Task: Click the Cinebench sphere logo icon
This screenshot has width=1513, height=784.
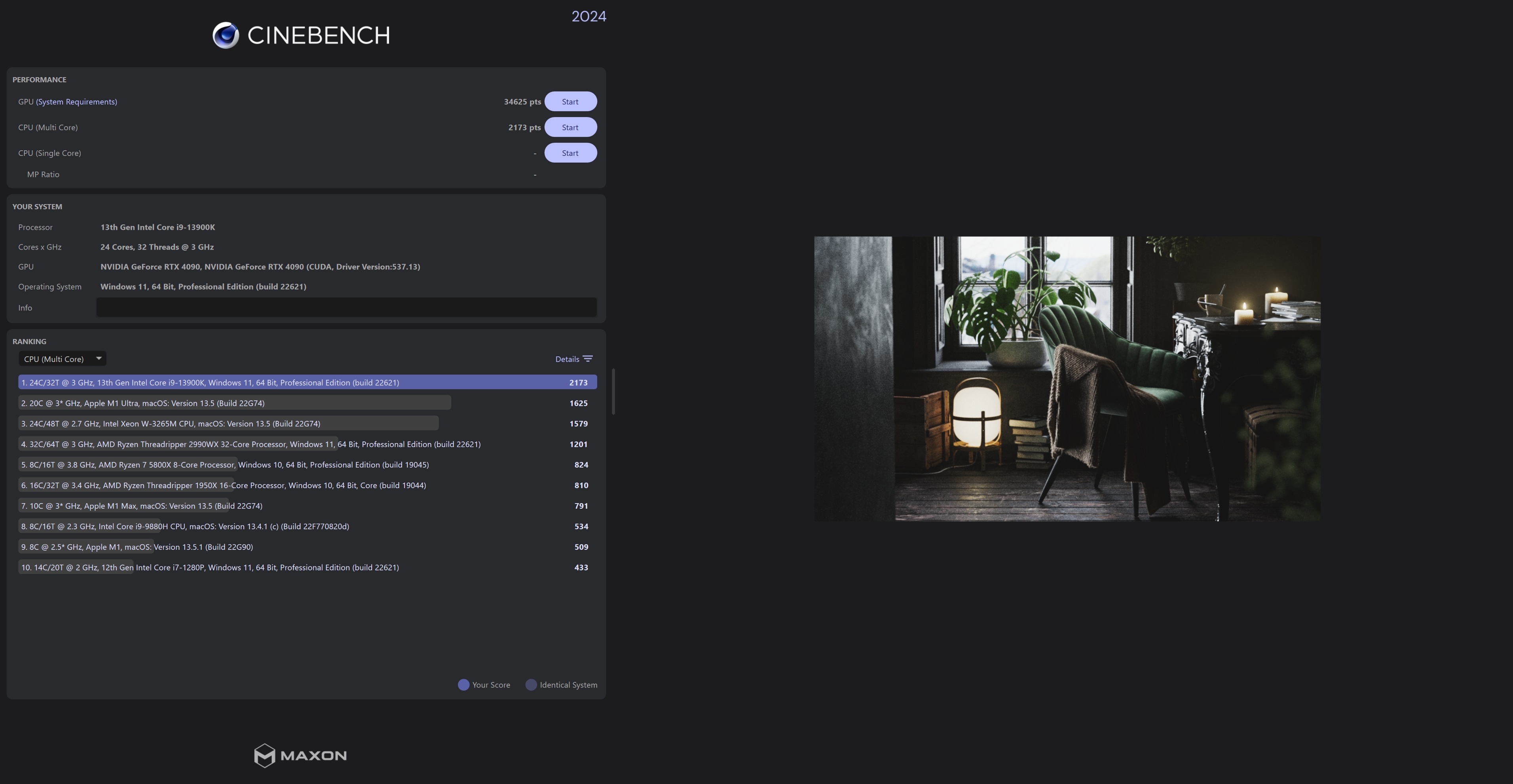Action: tap(226, 35)
